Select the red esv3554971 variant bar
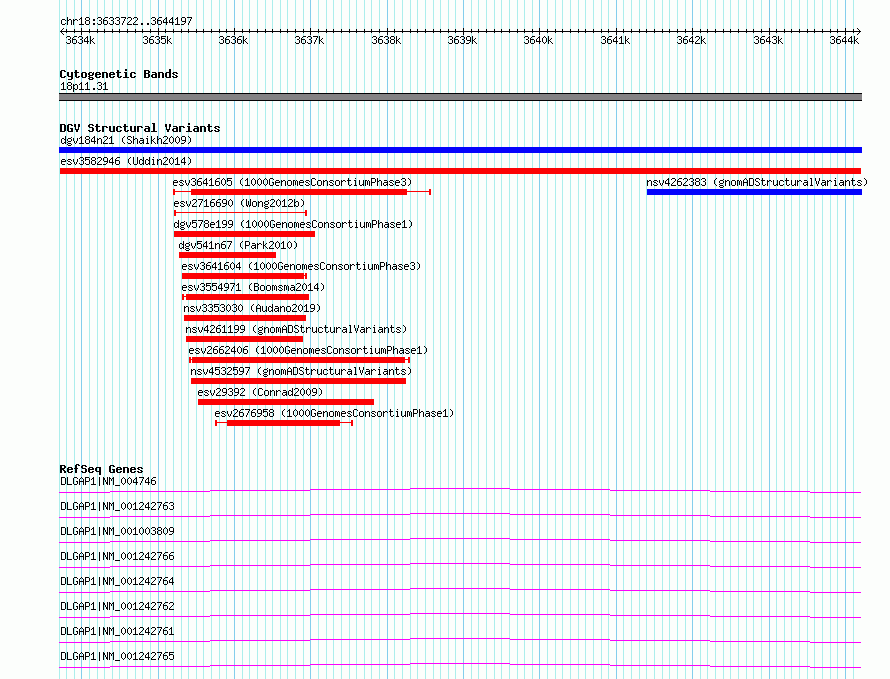Screen dimensions: 890x679 pyautogui.click(x=247, y=297)
